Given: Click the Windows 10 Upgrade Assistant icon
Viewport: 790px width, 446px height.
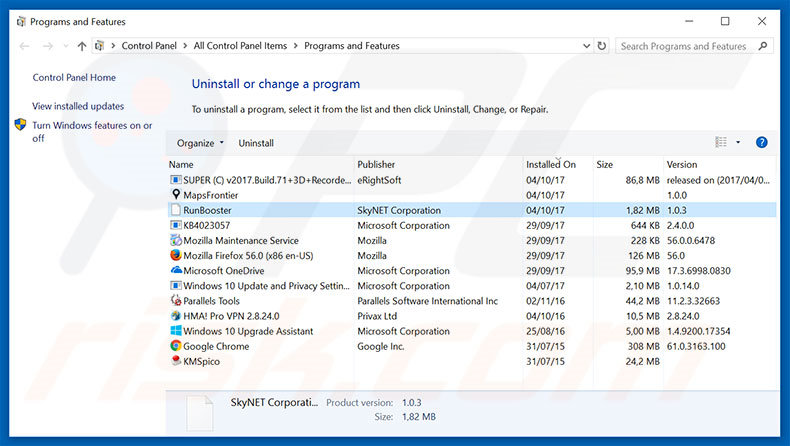Looking at the screenshot, I should [x=176, y=331].
